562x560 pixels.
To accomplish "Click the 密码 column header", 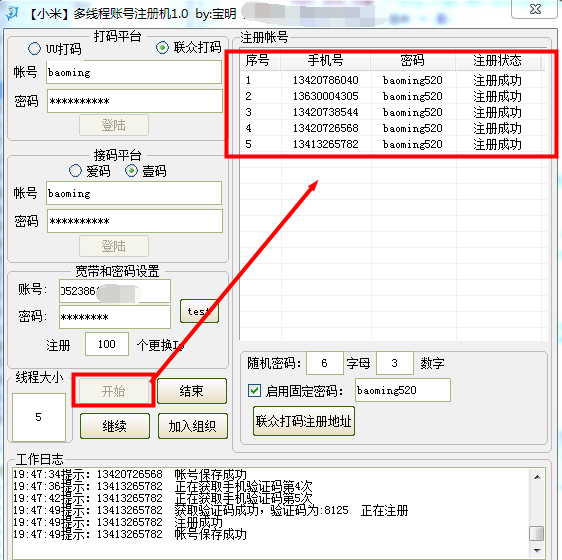I will coord(413,60).
